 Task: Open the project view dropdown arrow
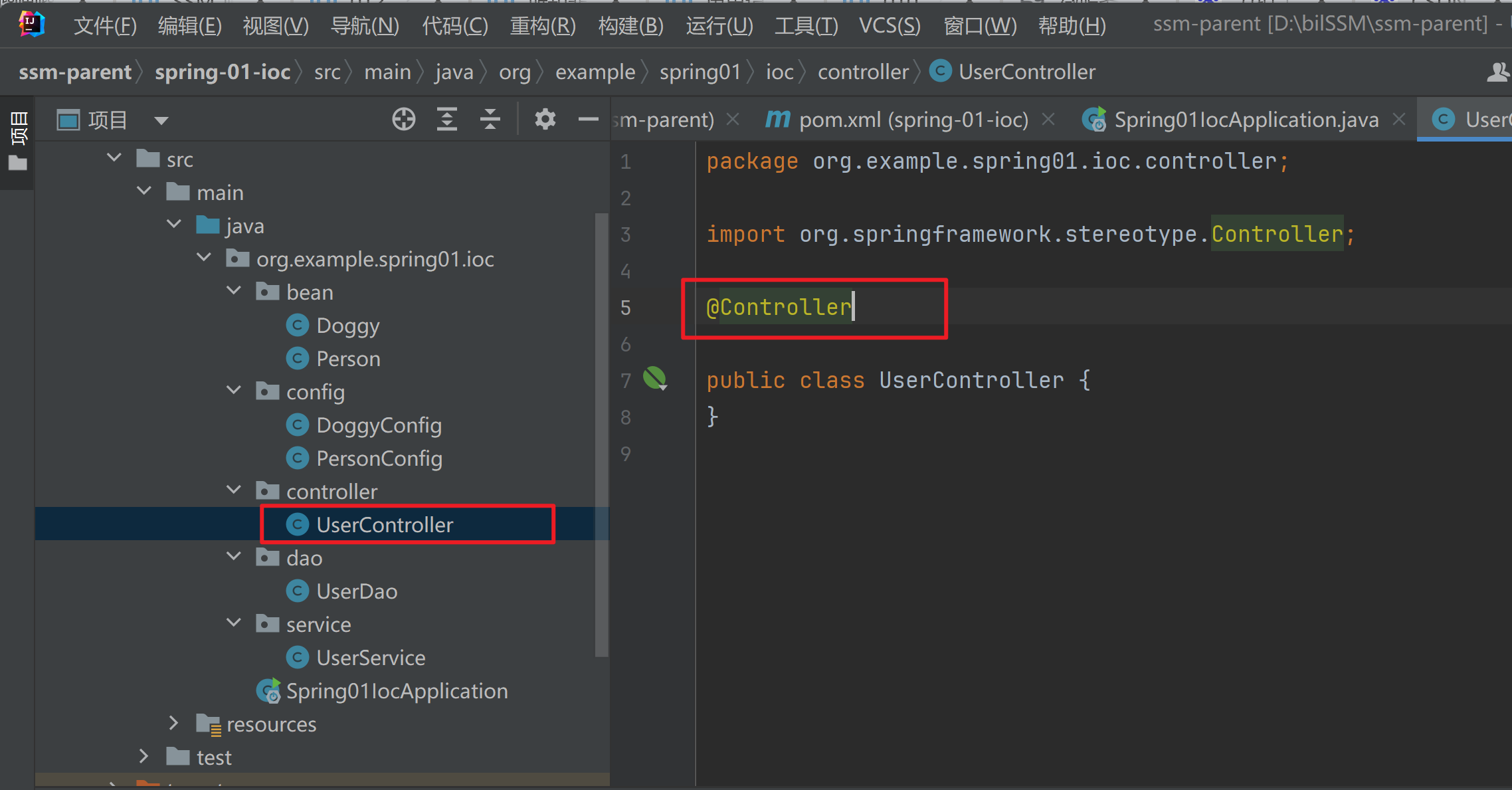pos(161,121)
